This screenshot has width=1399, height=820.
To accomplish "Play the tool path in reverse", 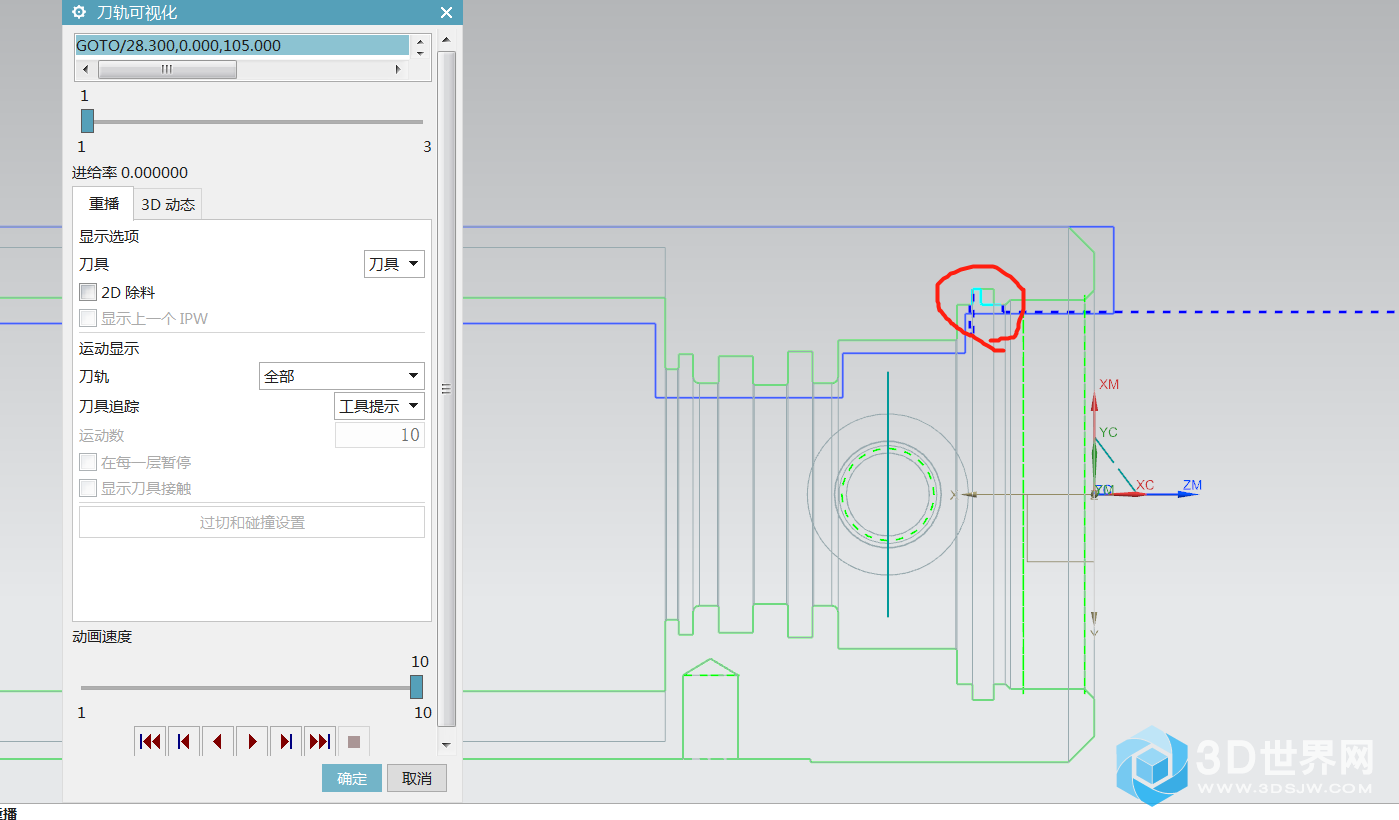I will [x=218, y=742].
